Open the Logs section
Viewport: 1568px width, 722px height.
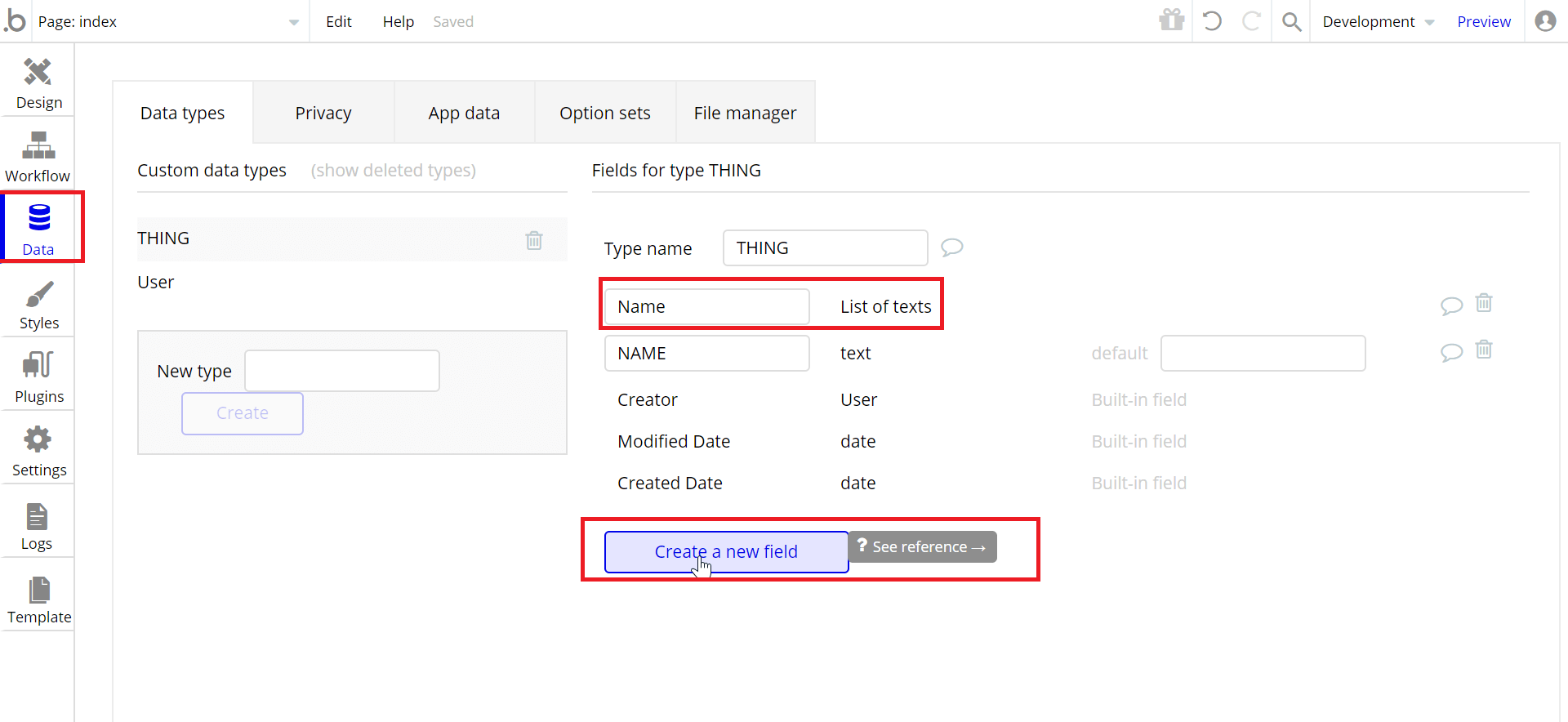tap(38, 525)
